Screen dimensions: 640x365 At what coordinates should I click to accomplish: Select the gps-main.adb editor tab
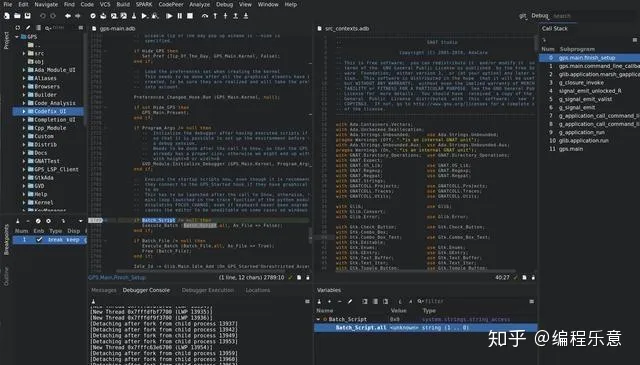click(114, 29)
